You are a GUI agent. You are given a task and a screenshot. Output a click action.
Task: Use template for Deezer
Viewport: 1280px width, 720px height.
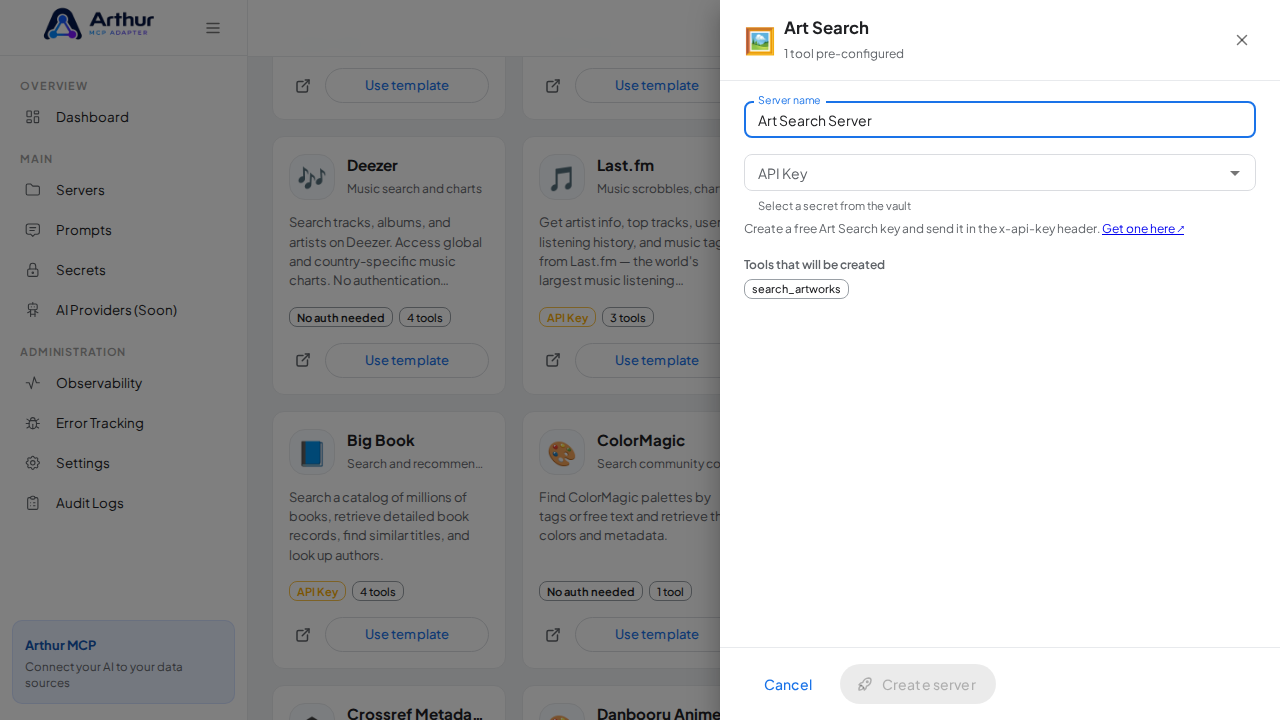[407, 360]
